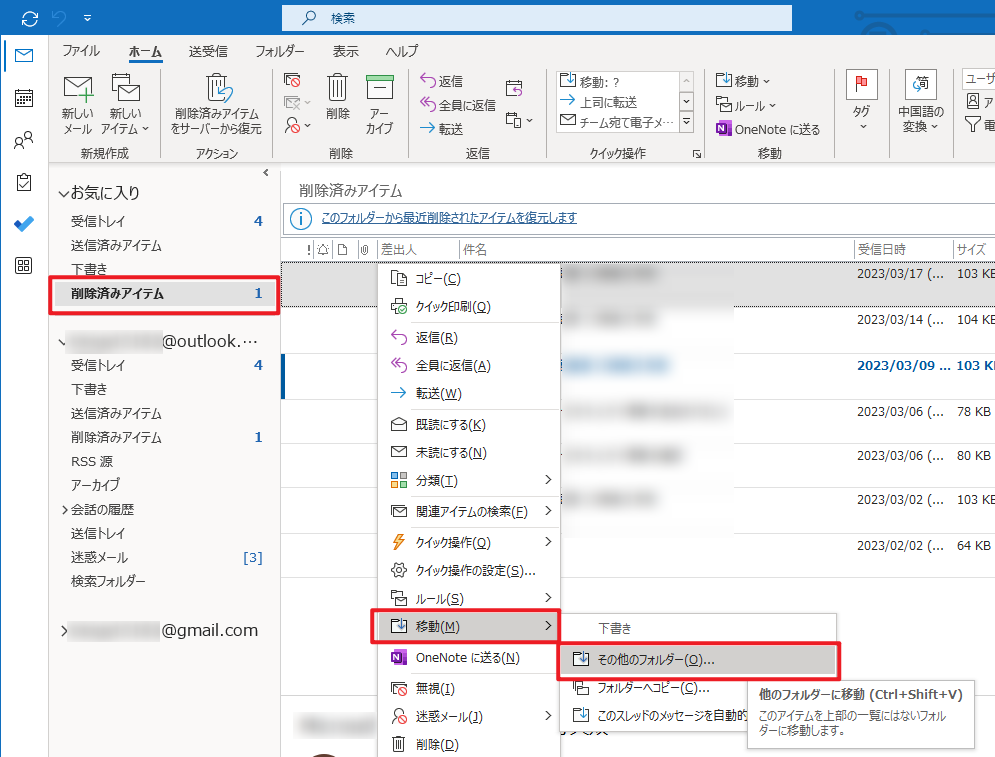Viewport: 995px width, 757px height.
Task: Open the To Do checkmark icon
Action: [23, 224]
